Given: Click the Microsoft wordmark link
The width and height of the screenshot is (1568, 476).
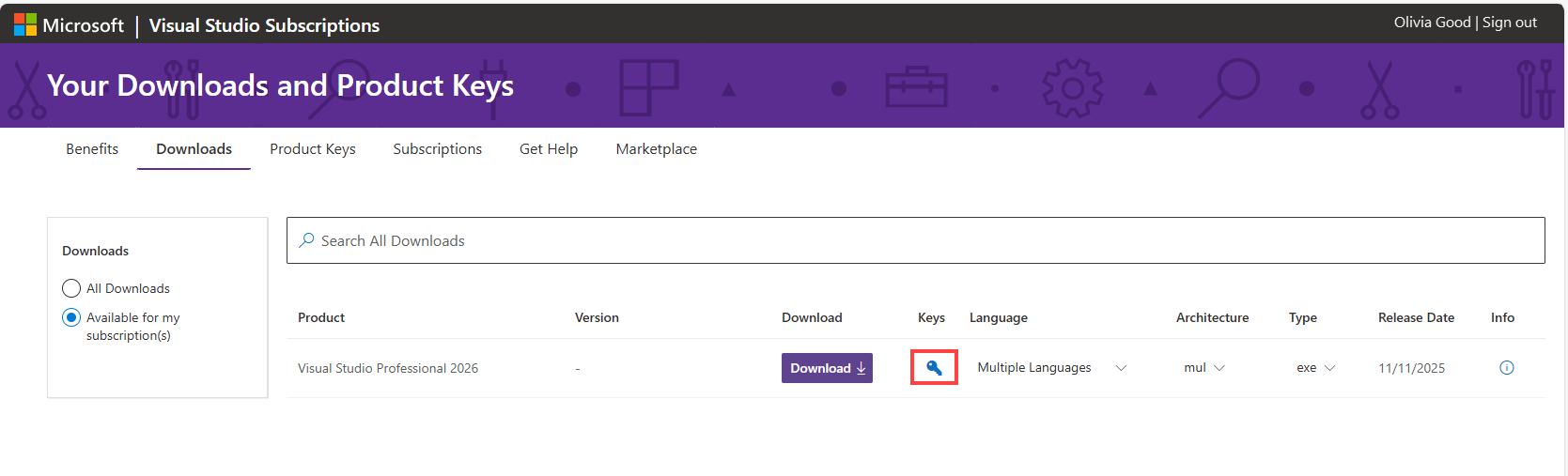Looking at the screenshot, I should point(84,25).
